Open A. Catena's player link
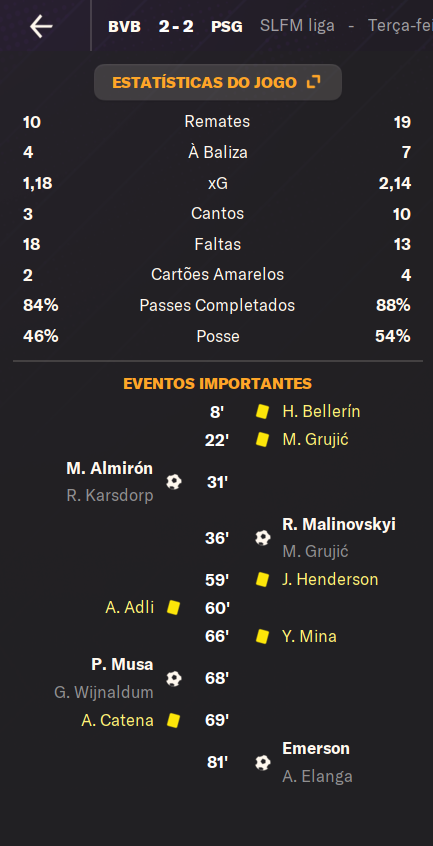The height and width of the screenshot is (846, 433). click(118, 720)
